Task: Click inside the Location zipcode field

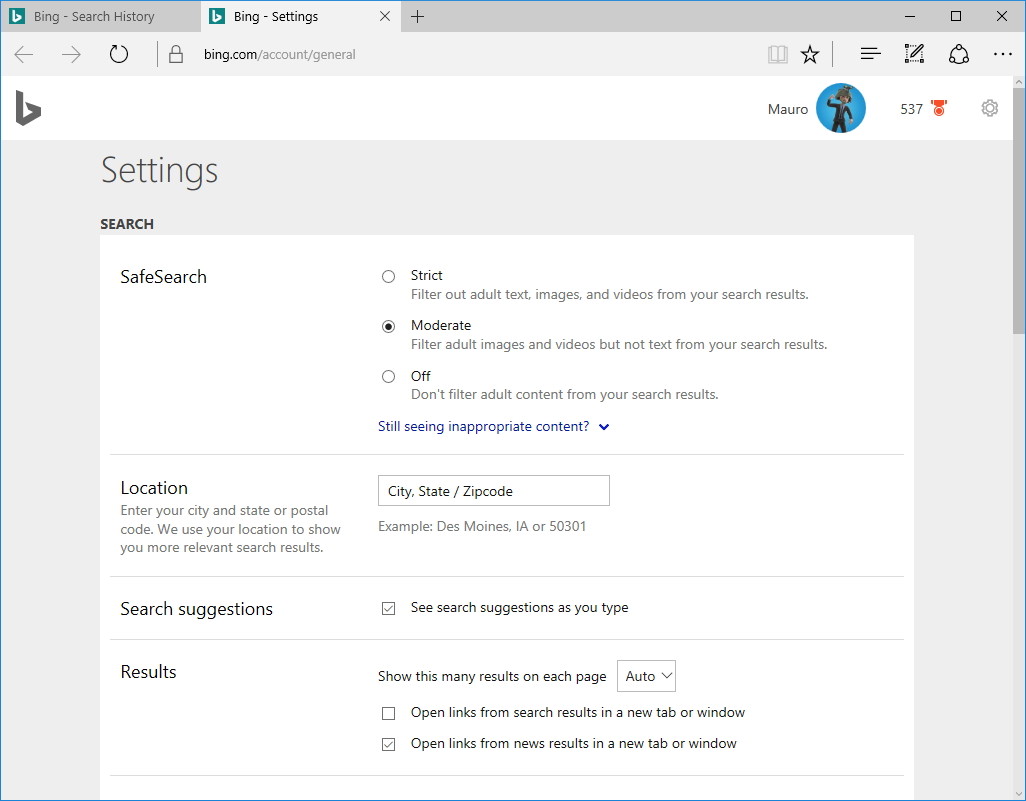Action: 493,490
